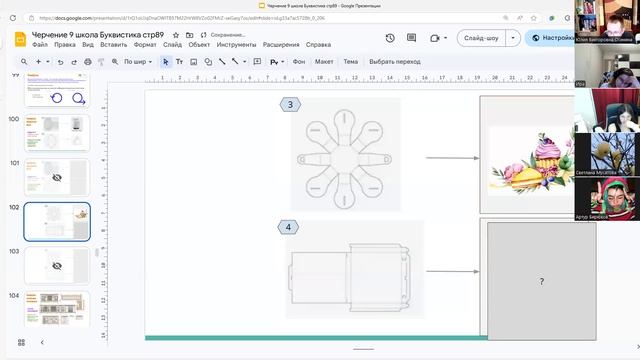Expand the camera meeting dropdown arrow
The image size is (640, 360).
[445, 38]
